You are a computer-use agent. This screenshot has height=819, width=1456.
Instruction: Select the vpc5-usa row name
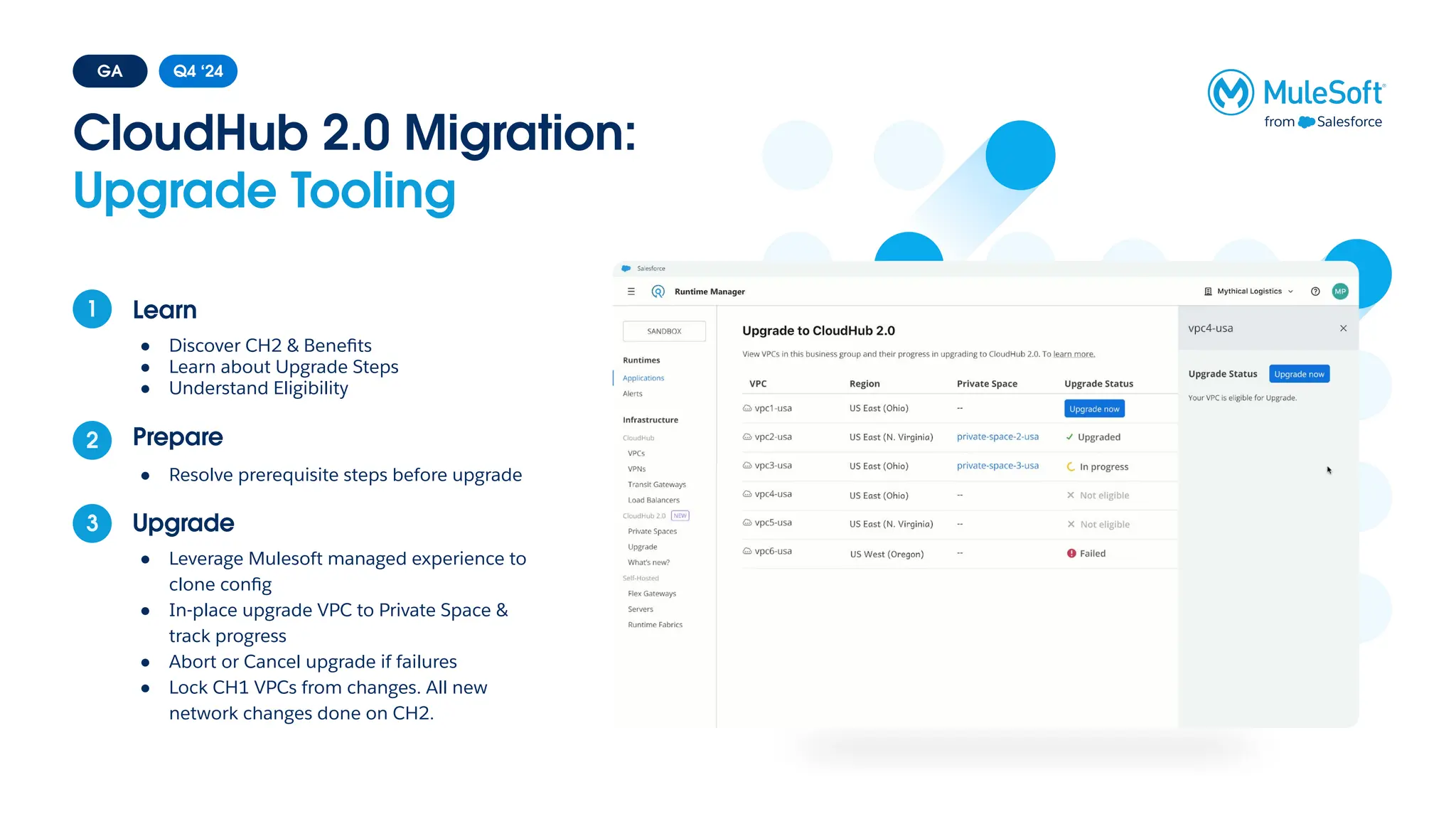pyautogui.click(x=773, y=523)
